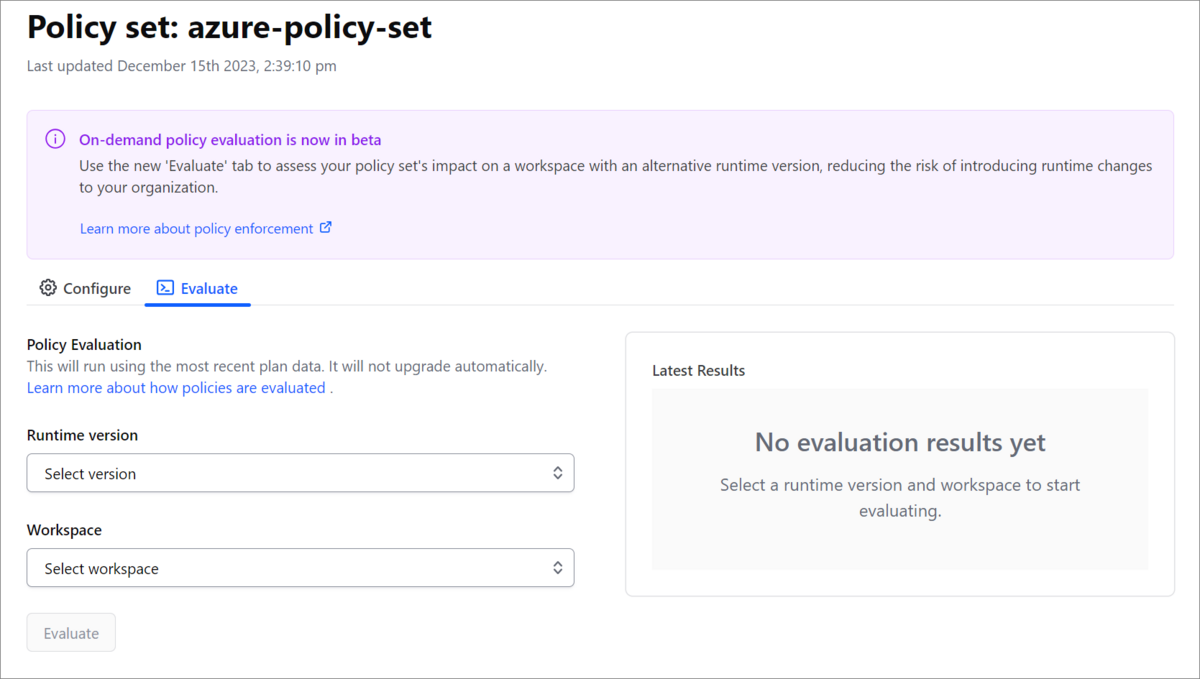
Task: Open the Runtime version Select version dropdown
Action: point(300,473)
